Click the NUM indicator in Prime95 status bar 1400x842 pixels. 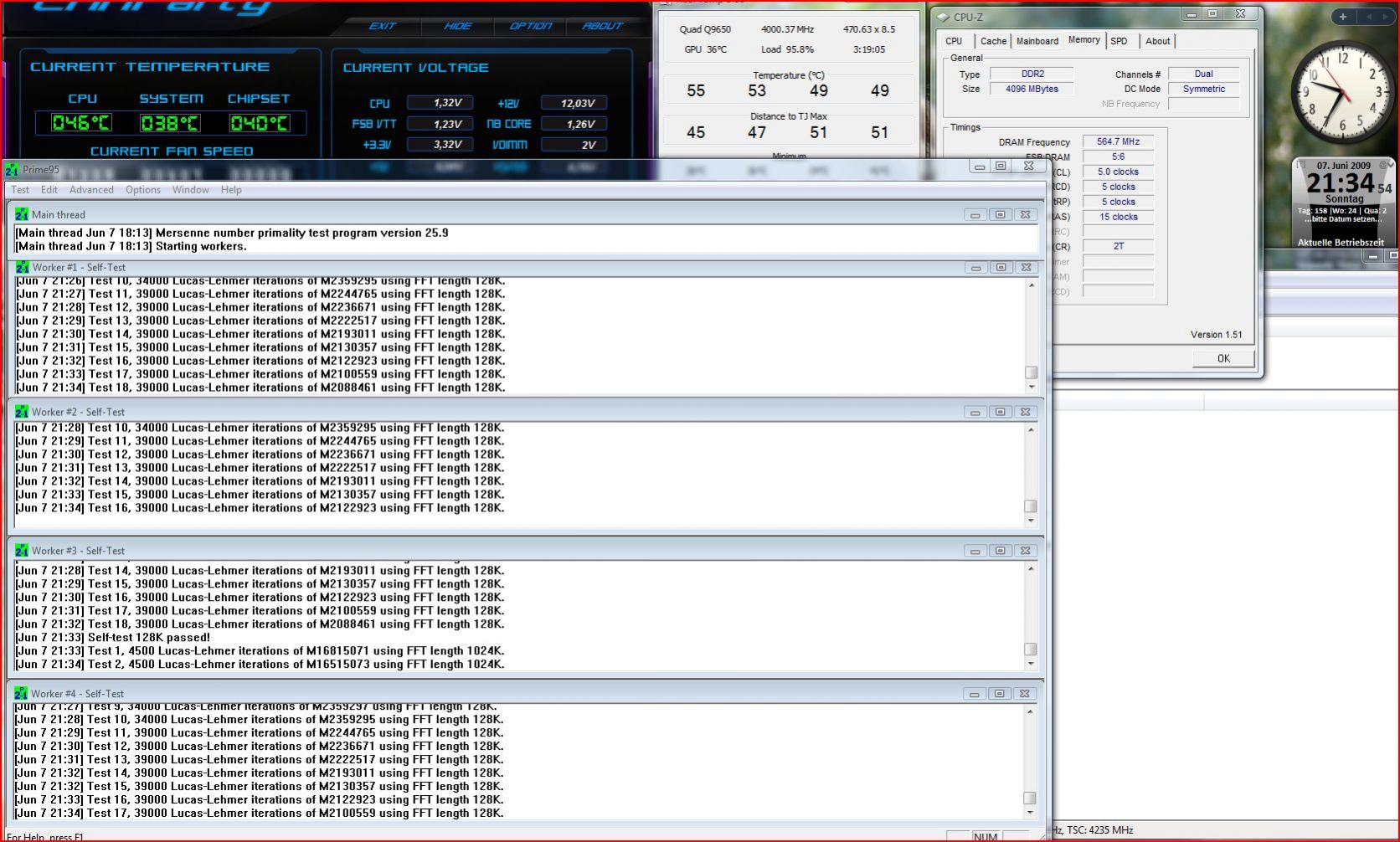coord(986,836)
